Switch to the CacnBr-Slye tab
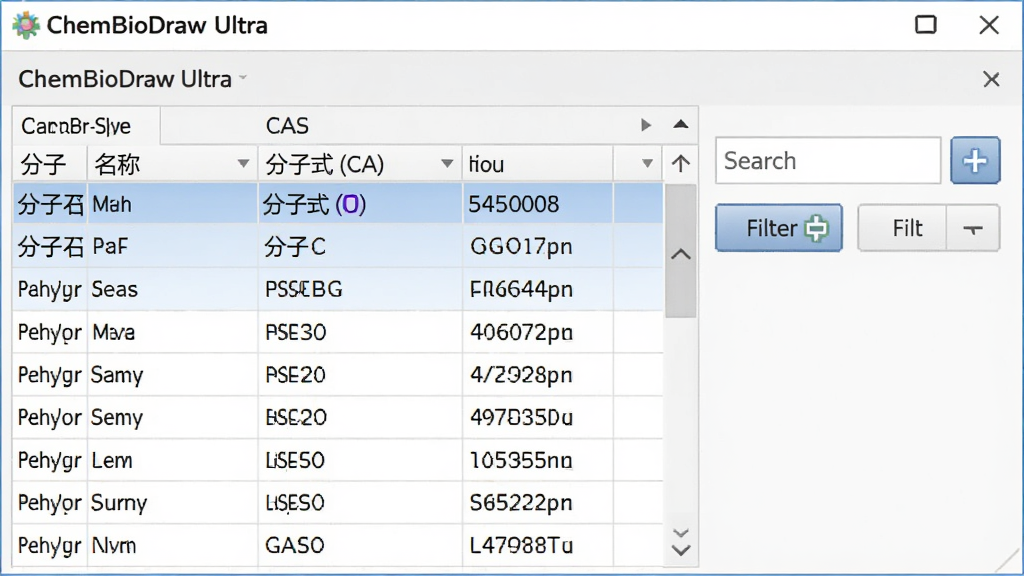Screen dimensions: 1024x576 click(86, 125)
